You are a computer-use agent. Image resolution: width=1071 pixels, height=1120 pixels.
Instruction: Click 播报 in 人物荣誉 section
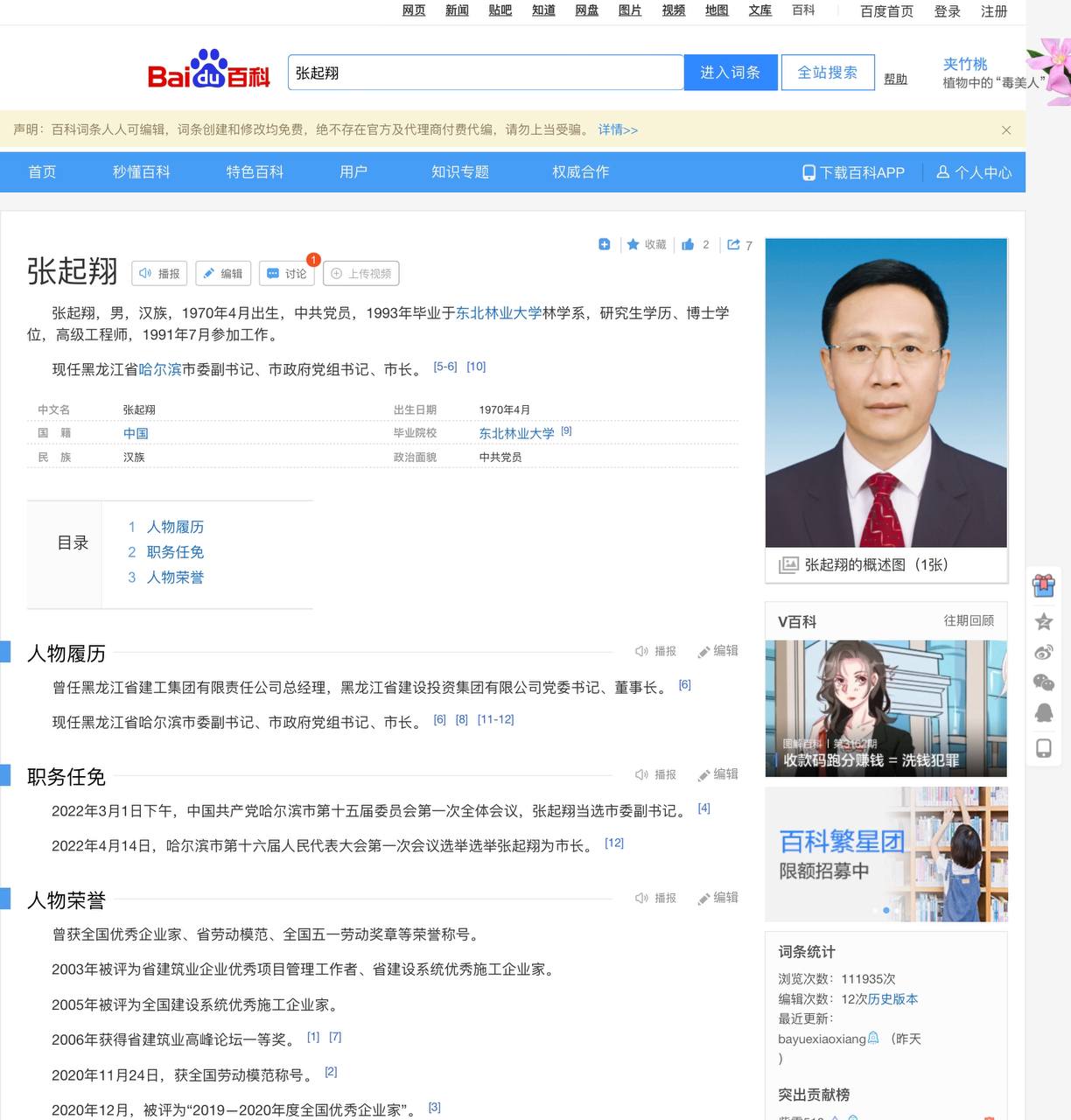click(656, 898)
